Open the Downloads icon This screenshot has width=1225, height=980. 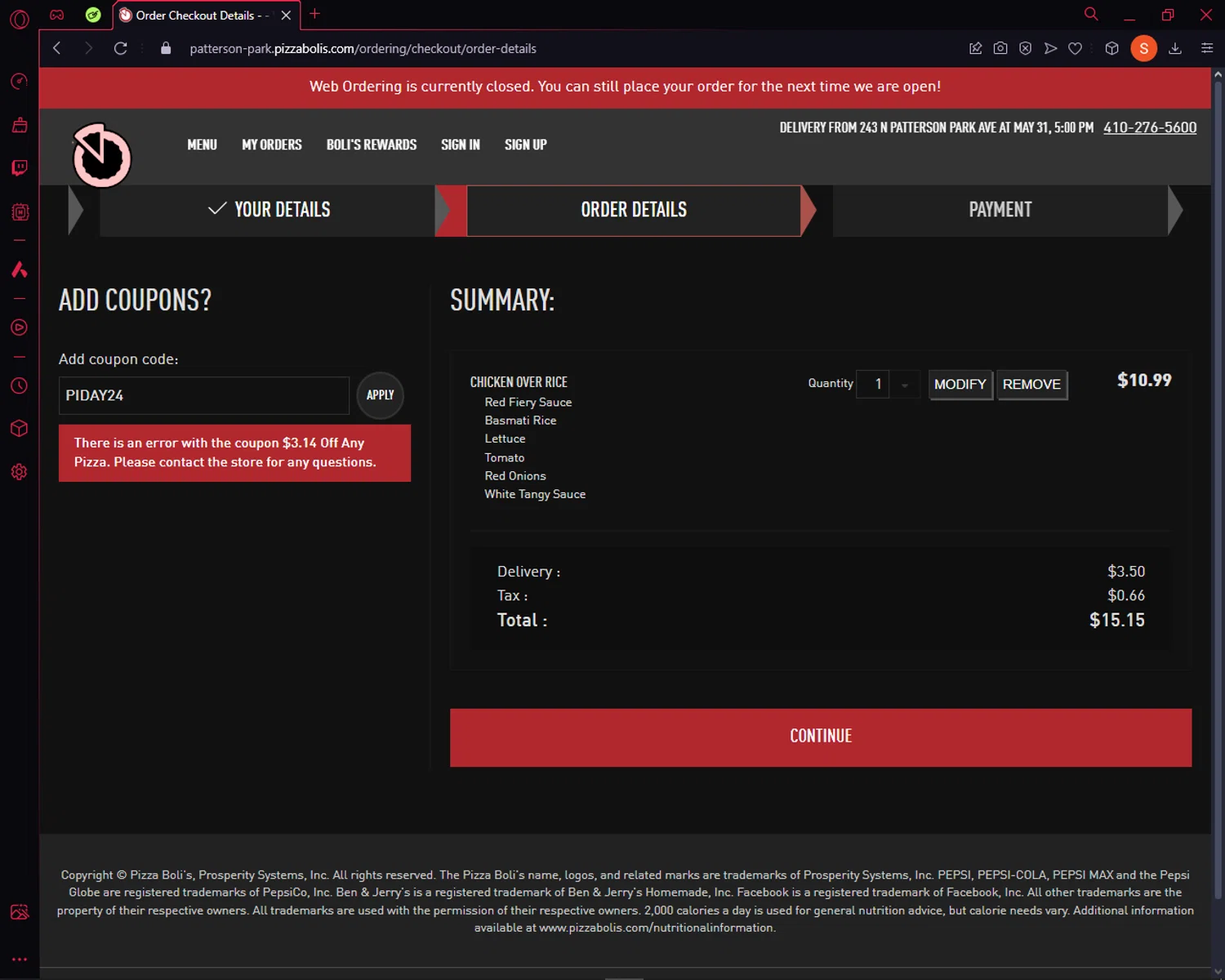(1175, 48)
